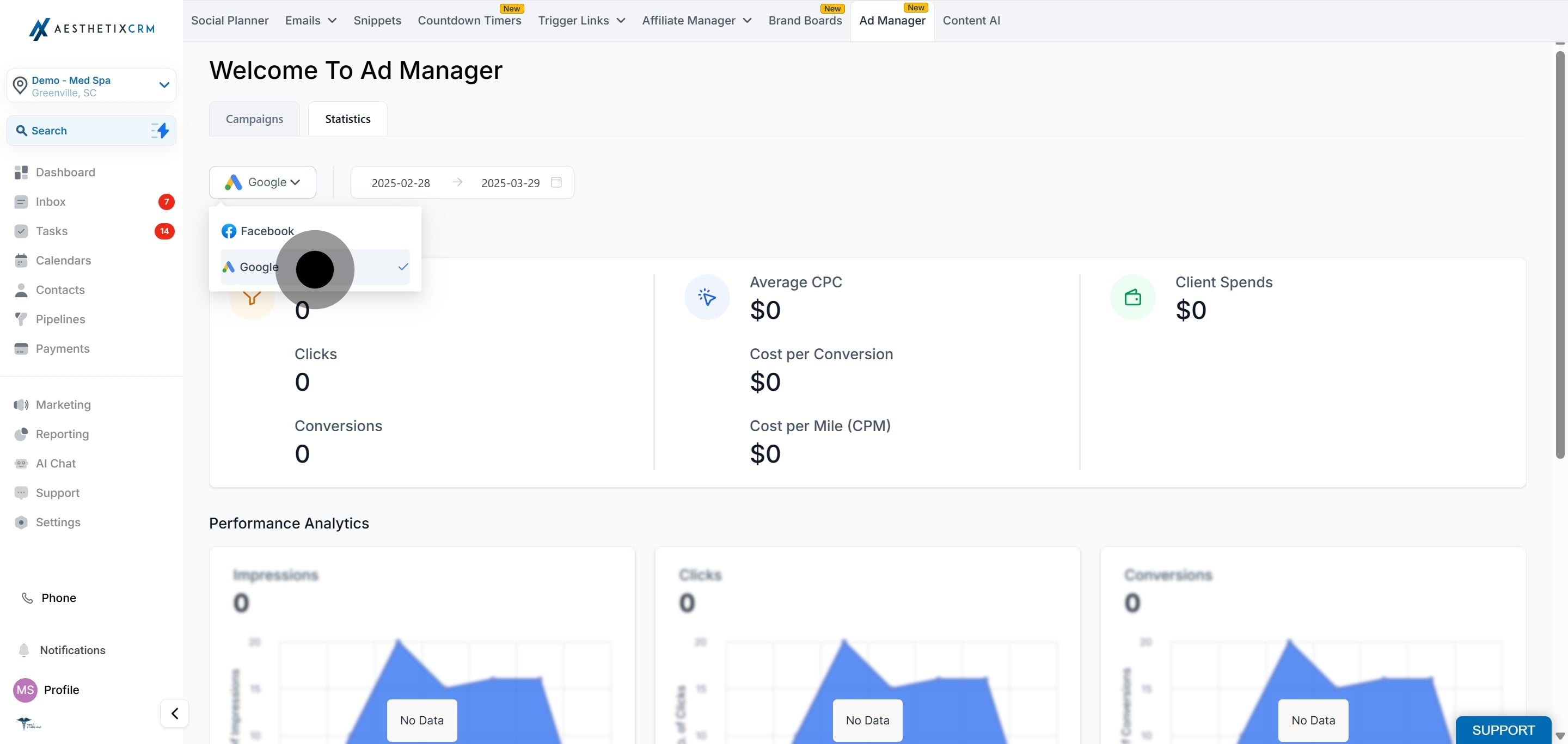This screenshot has height=744, width=1568.
Task: Open the Profile link
Action: [61, 690]
